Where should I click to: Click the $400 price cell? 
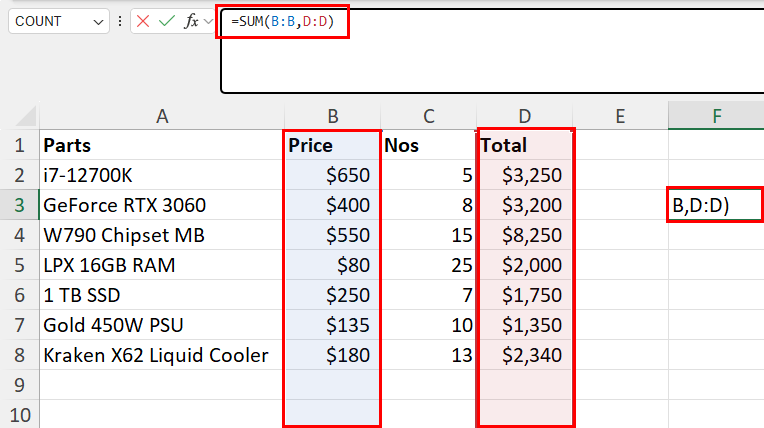point(332,205)
